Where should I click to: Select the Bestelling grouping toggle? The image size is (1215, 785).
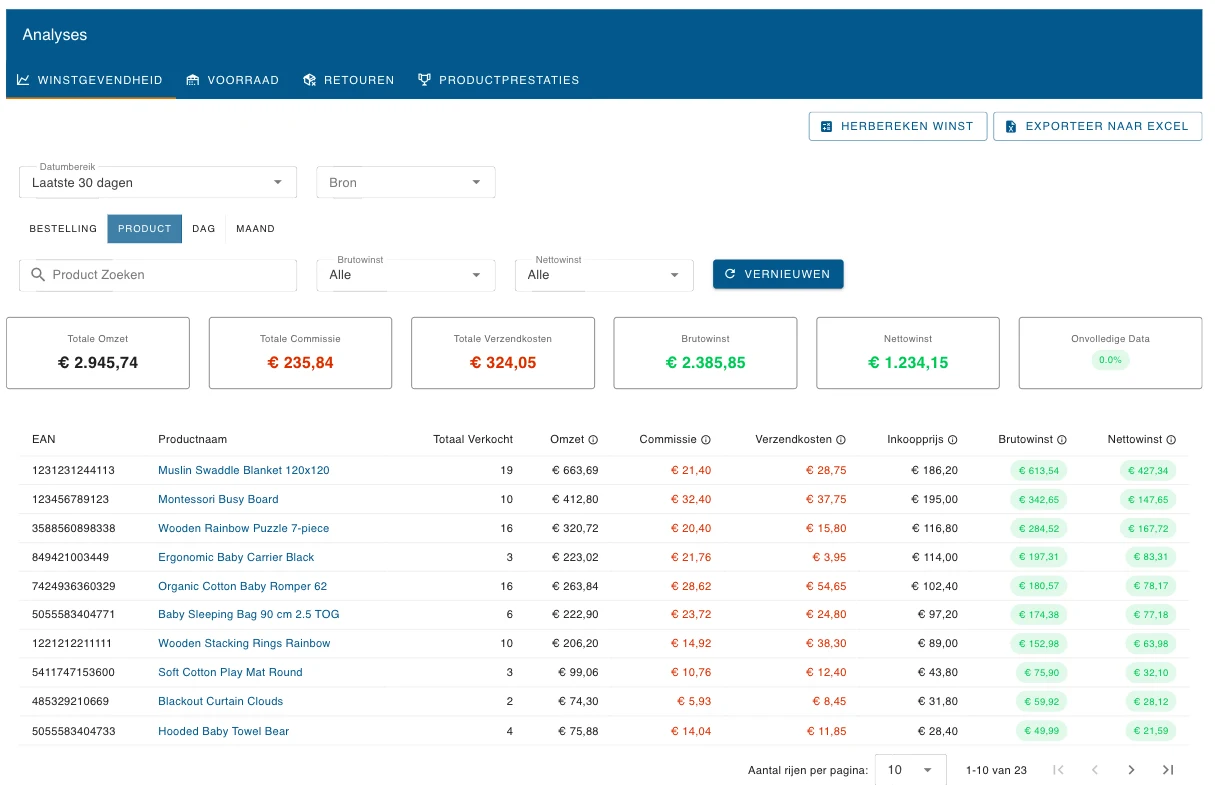63,229
